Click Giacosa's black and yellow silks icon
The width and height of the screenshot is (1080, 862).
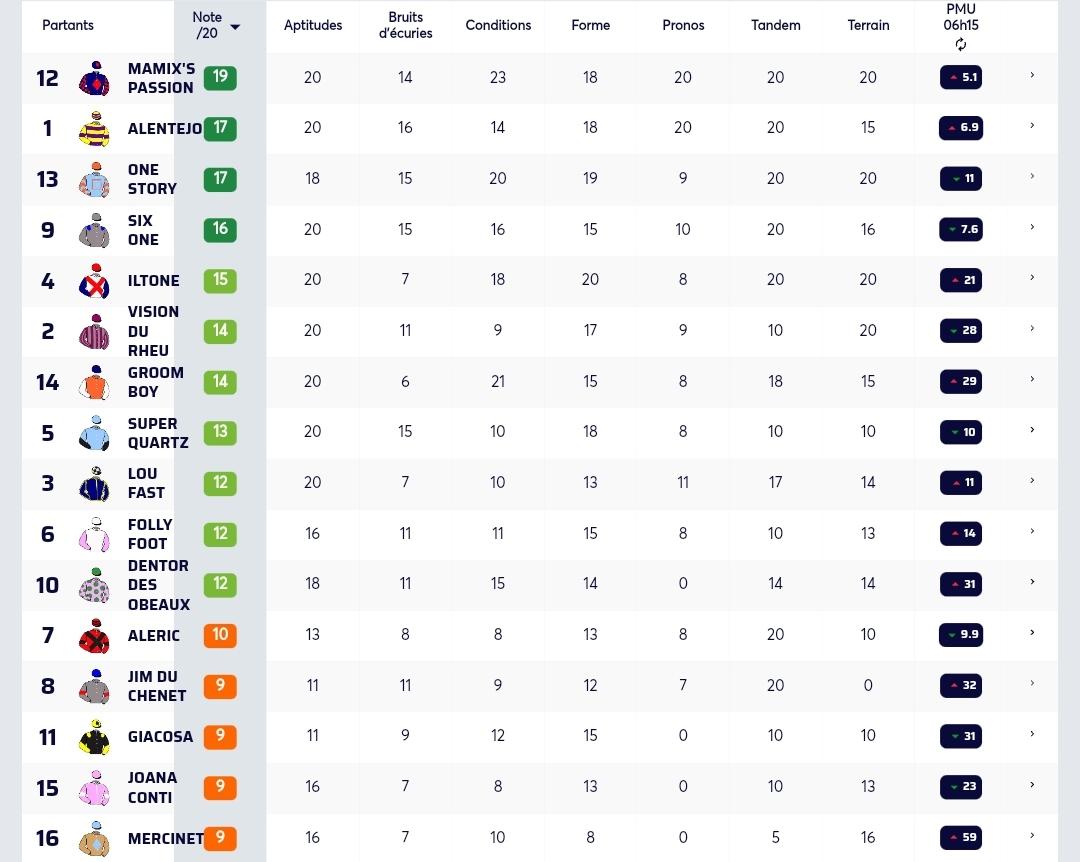94,737
